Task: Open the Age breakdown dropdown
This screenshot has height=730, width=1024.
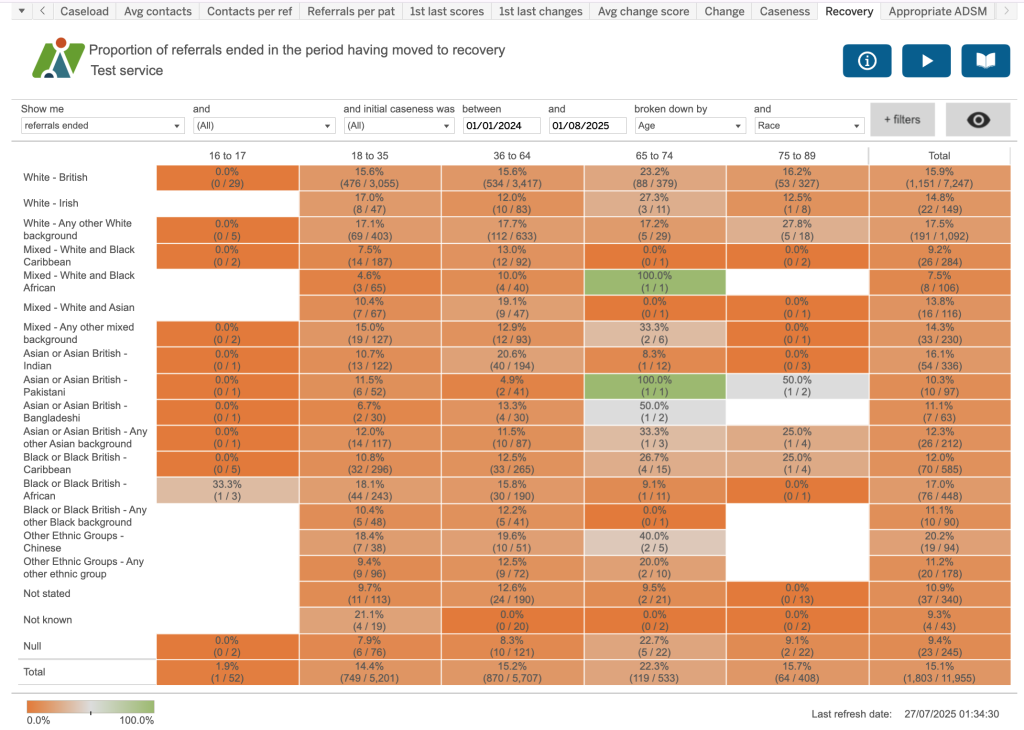Action: coord(689,126)
